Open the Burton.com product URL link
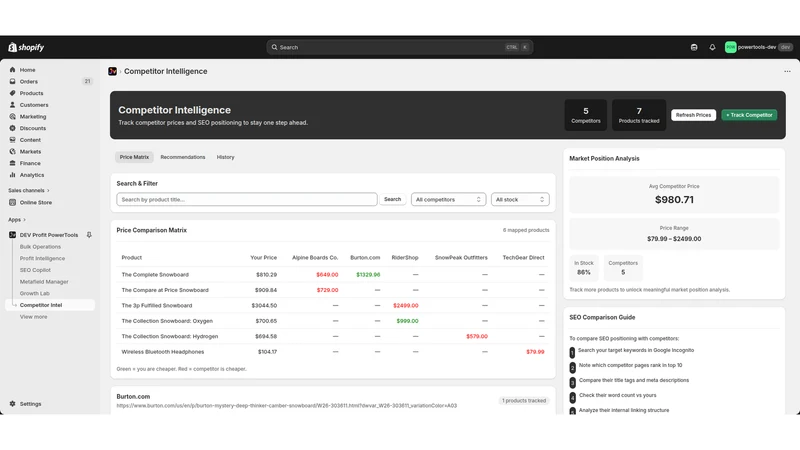Screen dimensions: 800x450 (287, 406)
